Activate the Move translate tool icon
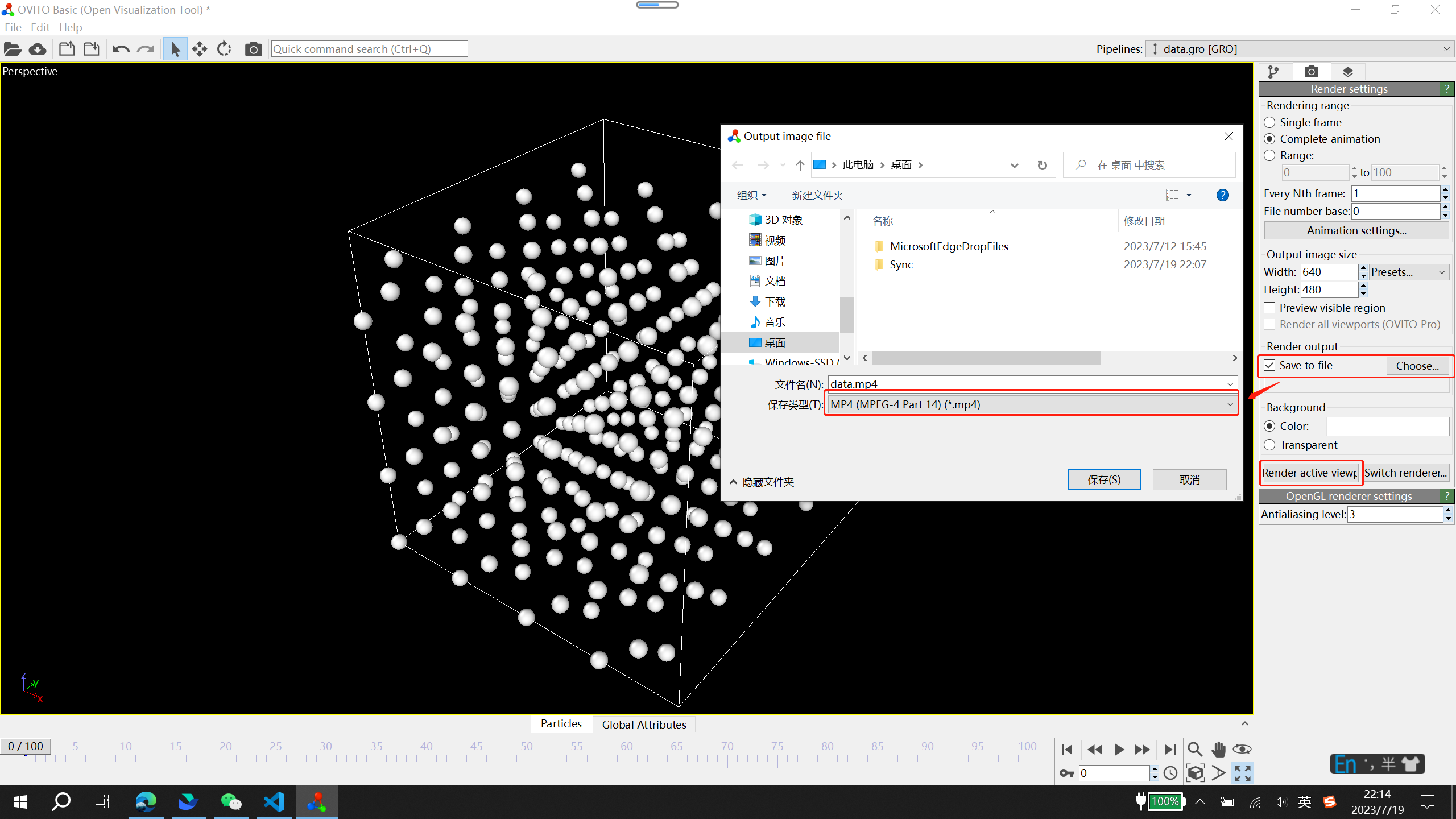Screen dimensions: 1456x819 pos(200,49)
